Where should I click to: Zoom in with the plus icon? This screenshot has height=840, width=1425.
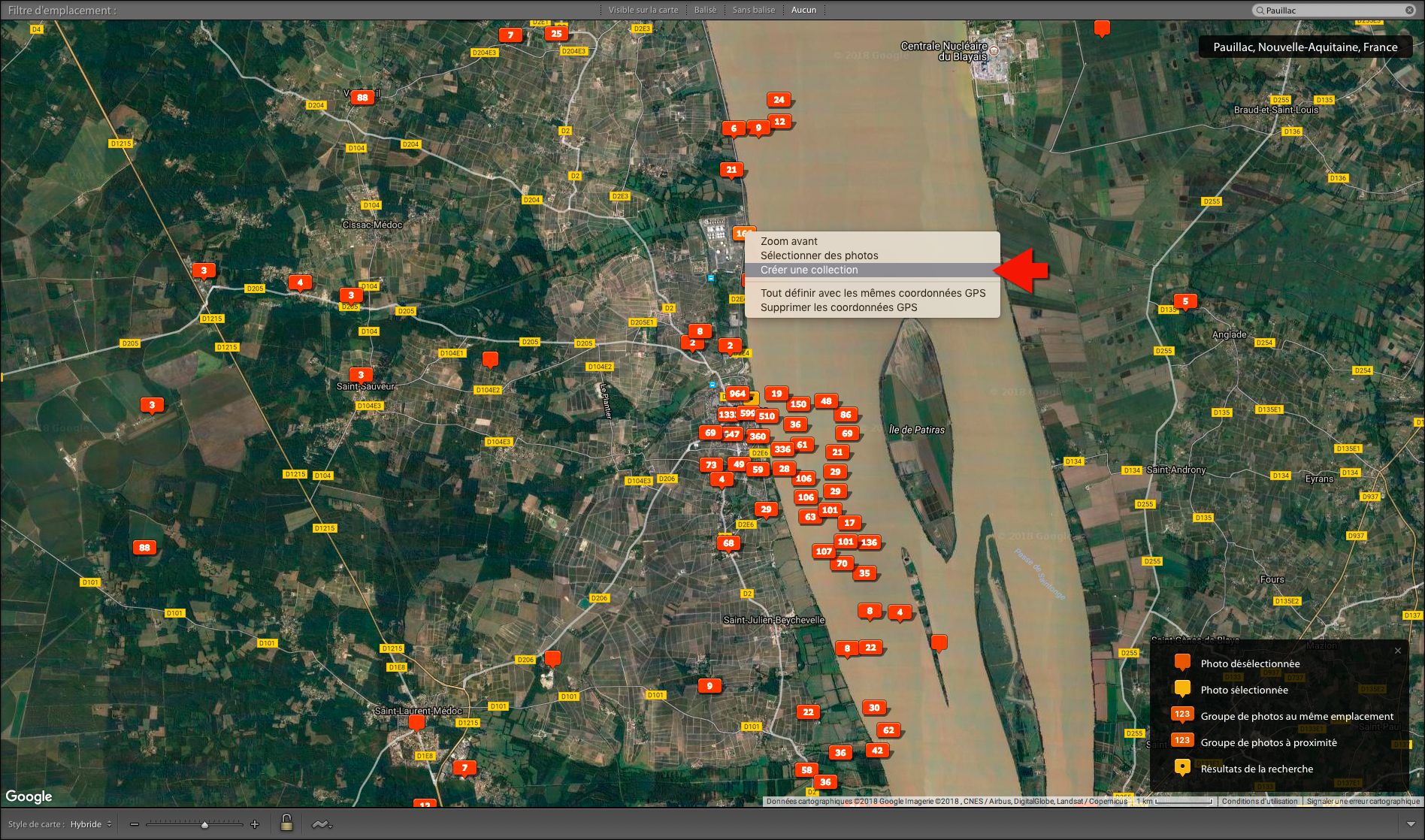[x=255, y=824]
